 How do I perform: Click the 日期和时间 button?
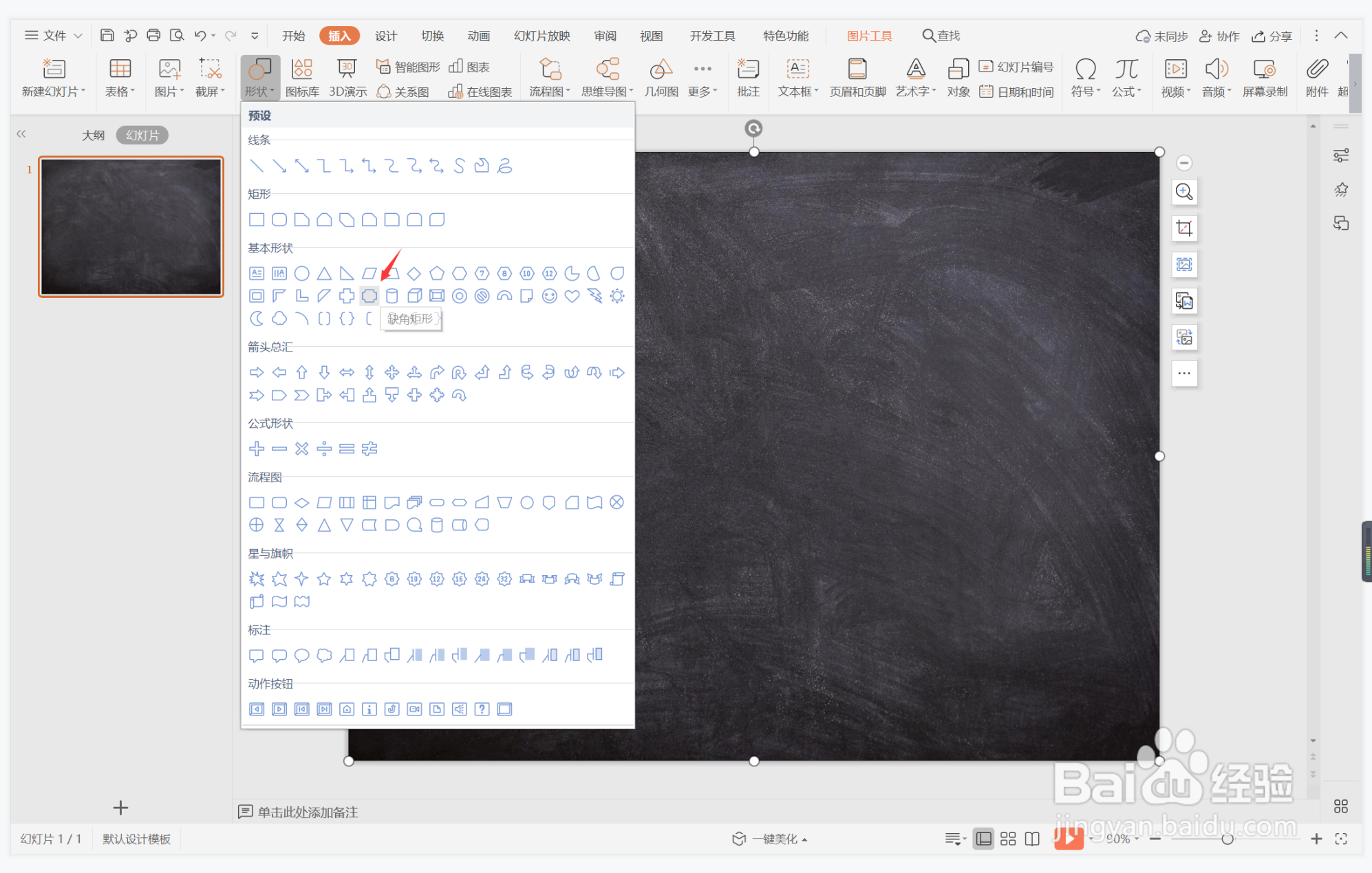(x=1017, y=91)
